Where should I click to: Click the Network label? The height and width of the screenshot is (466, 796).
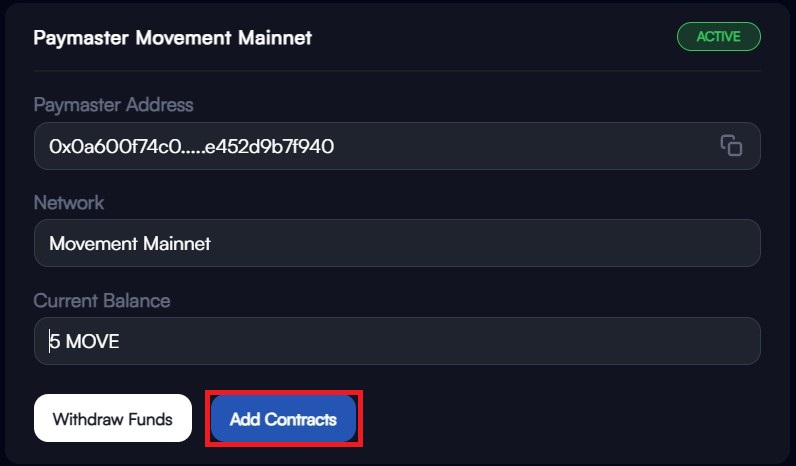click(69, 203)
